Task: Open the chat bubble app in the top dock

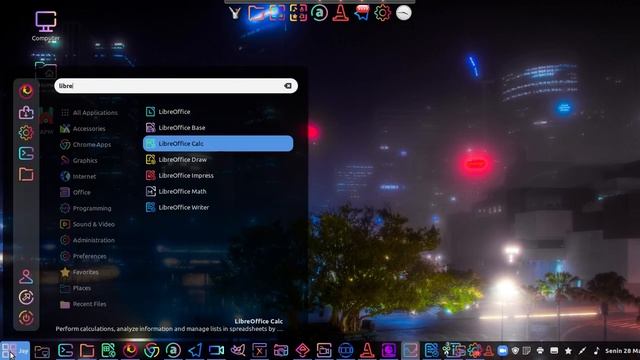Action: [x=362, y=13]
